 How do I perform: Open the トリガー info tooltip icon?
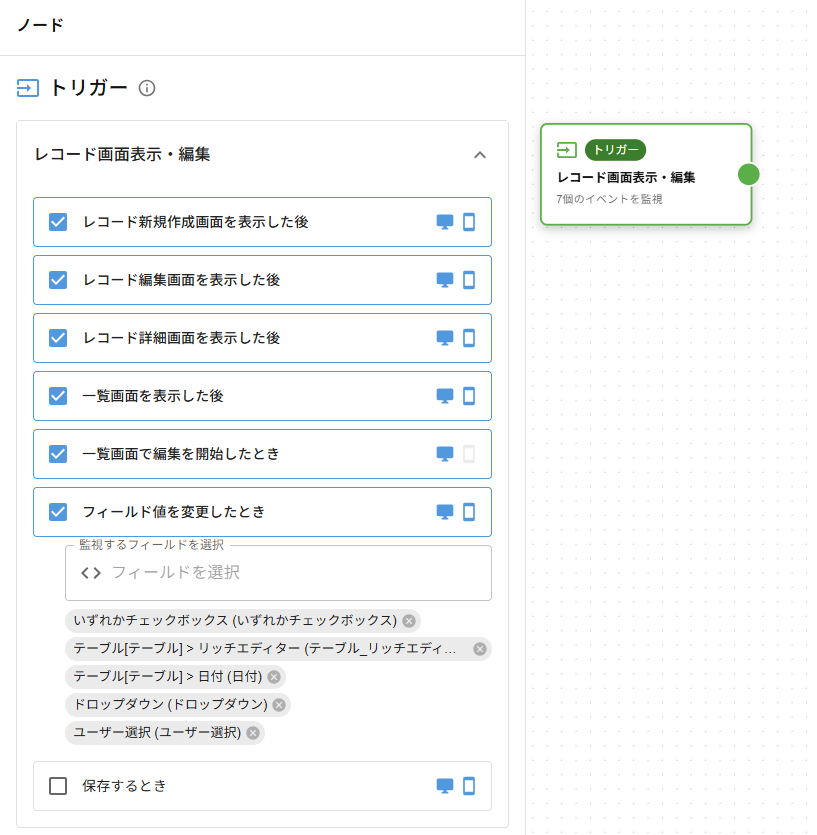(148, 88)
